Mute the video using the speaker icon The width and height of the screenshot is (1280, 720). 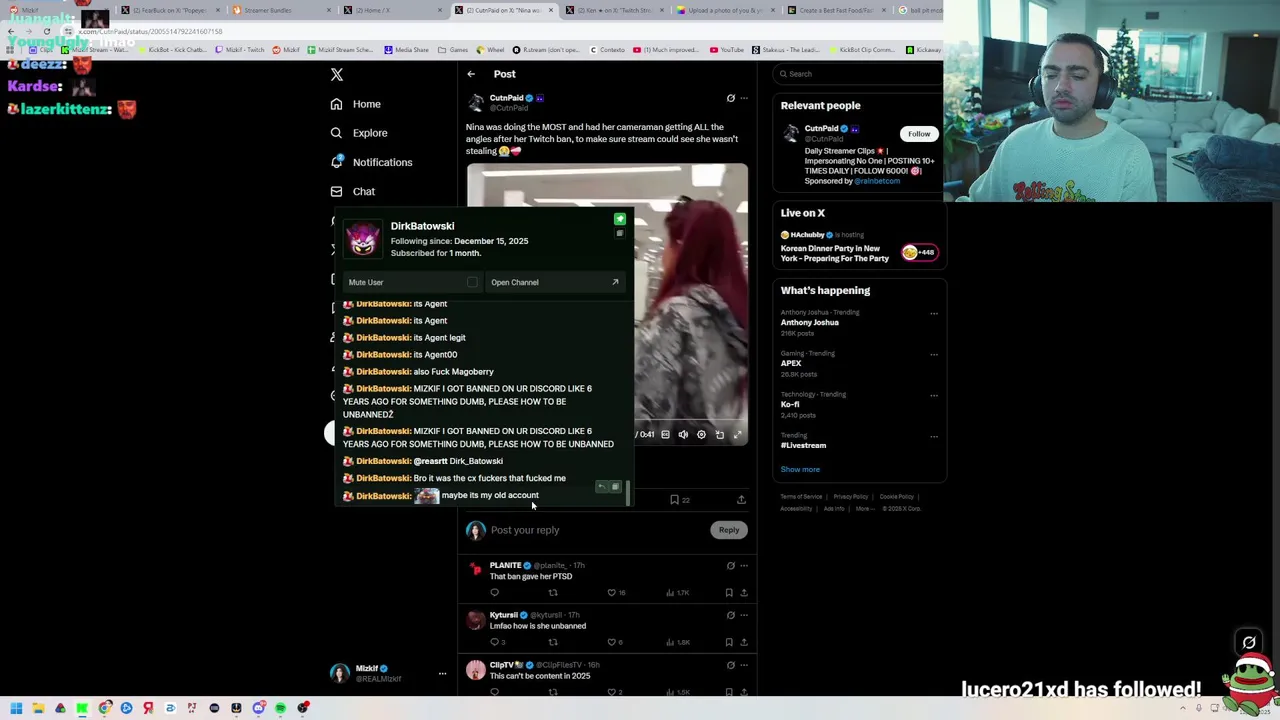(683, 435)
